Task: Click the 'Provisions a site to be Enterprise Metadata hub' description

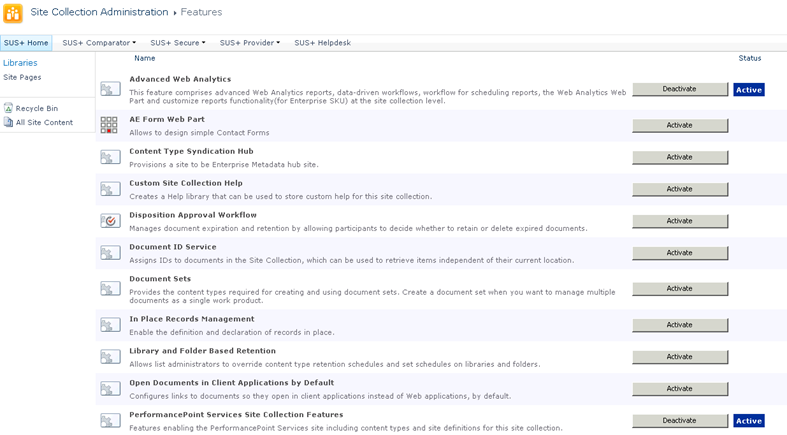Action: click(224, 165)
